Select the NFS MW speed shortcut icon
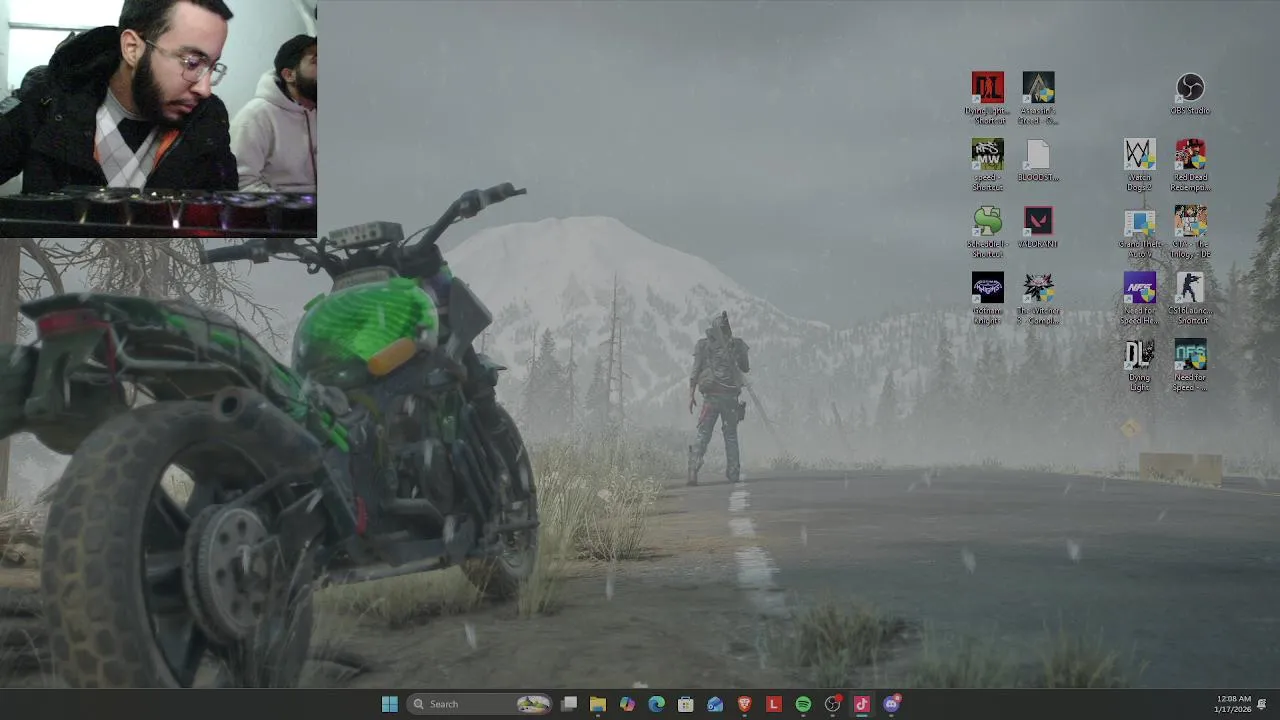The height and width of the screenshot is (720, 1280). pyautogui.click(x=987, y=165)
